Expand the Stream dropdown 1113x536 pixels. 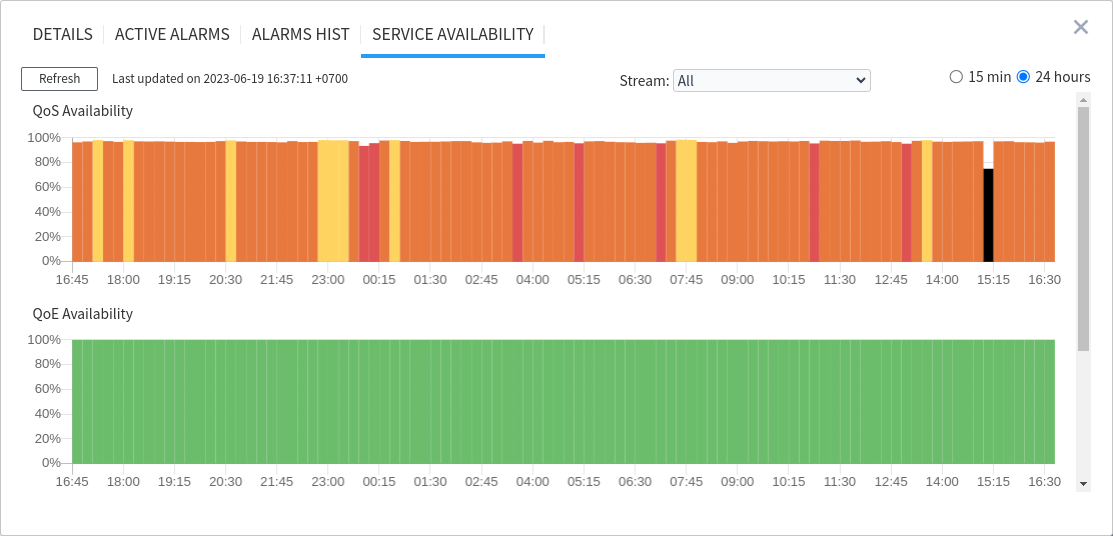pos(771,81)
